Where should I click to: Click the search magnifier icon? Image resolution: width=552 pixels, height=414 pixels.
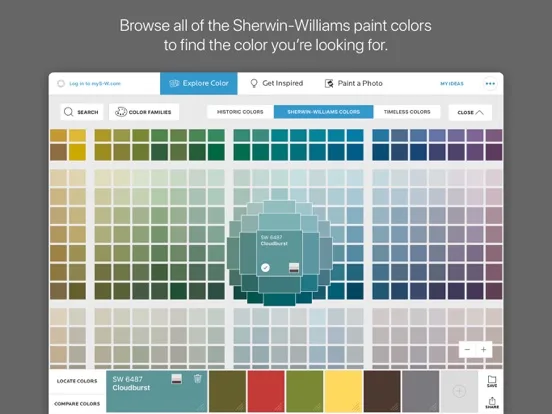pos(69,112)
